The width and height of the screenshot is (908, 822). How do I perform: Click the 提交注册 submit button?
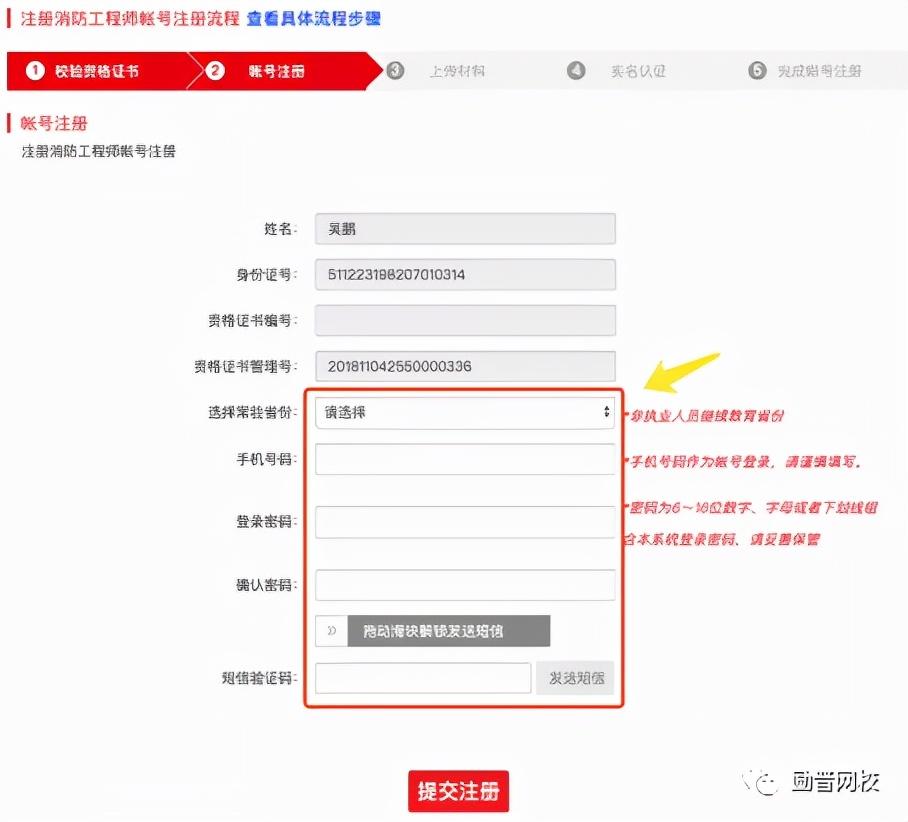(x=458, y=791)
